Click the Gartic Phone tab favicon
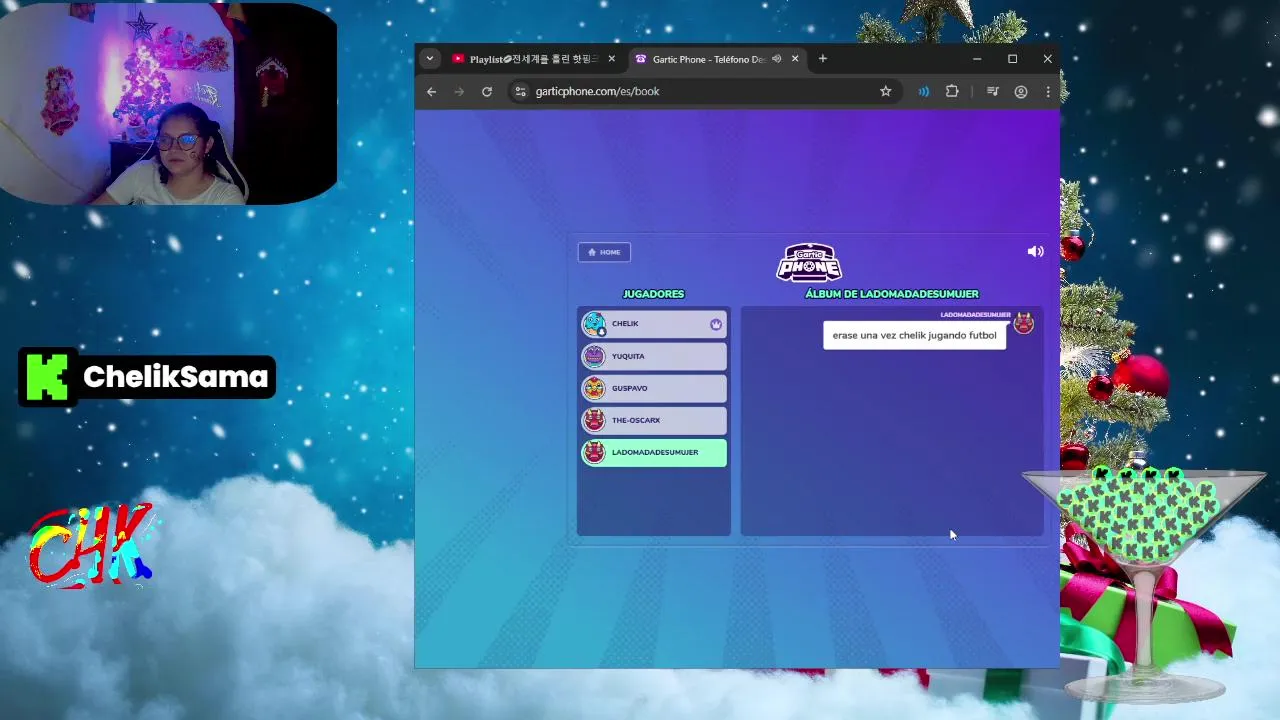The width and height of the screenshot is (1280, 720). point(640,59)
